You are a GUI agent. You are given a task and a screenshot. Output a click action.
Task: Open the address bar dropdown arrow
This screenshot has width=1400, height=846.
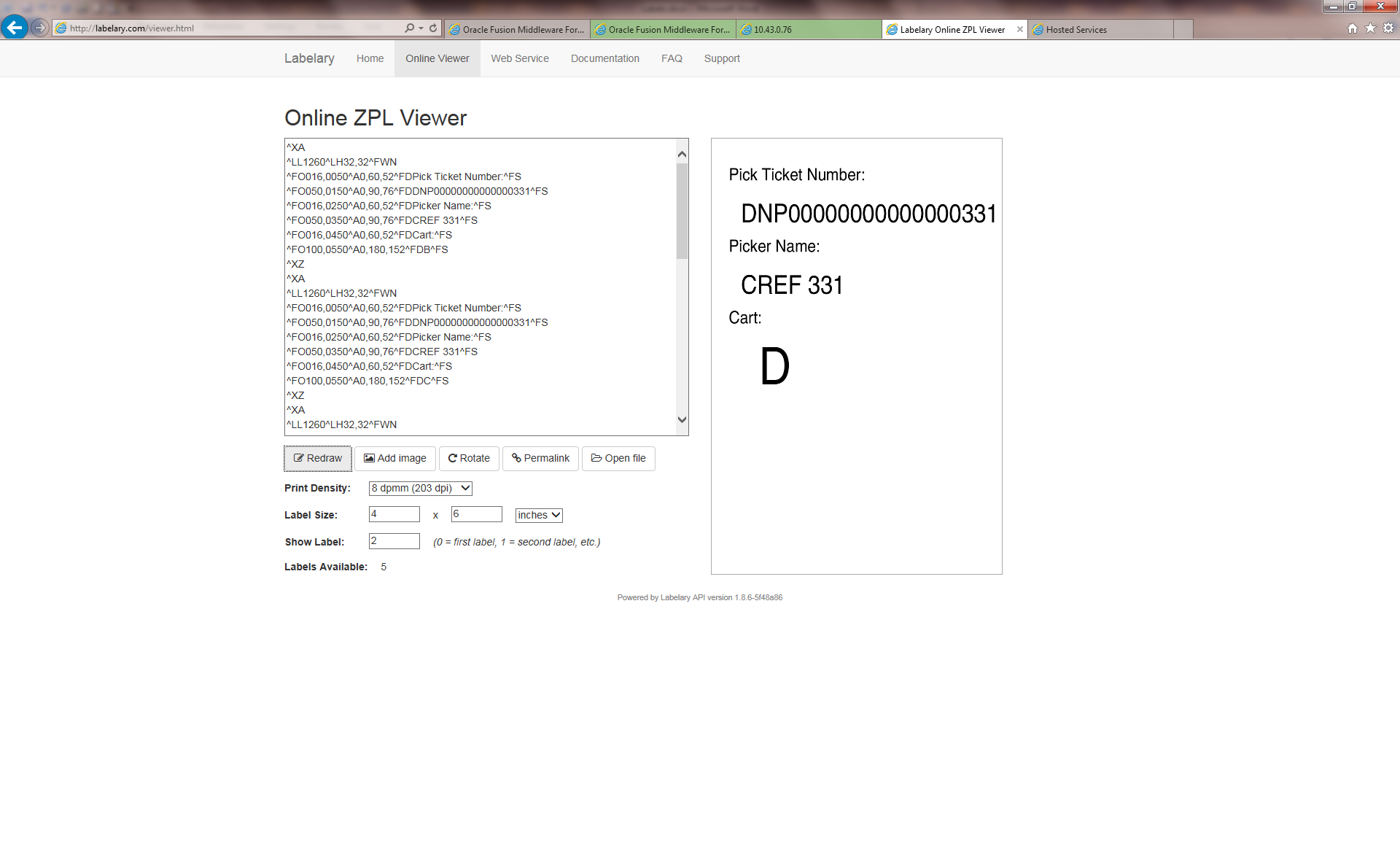[421, 28]
